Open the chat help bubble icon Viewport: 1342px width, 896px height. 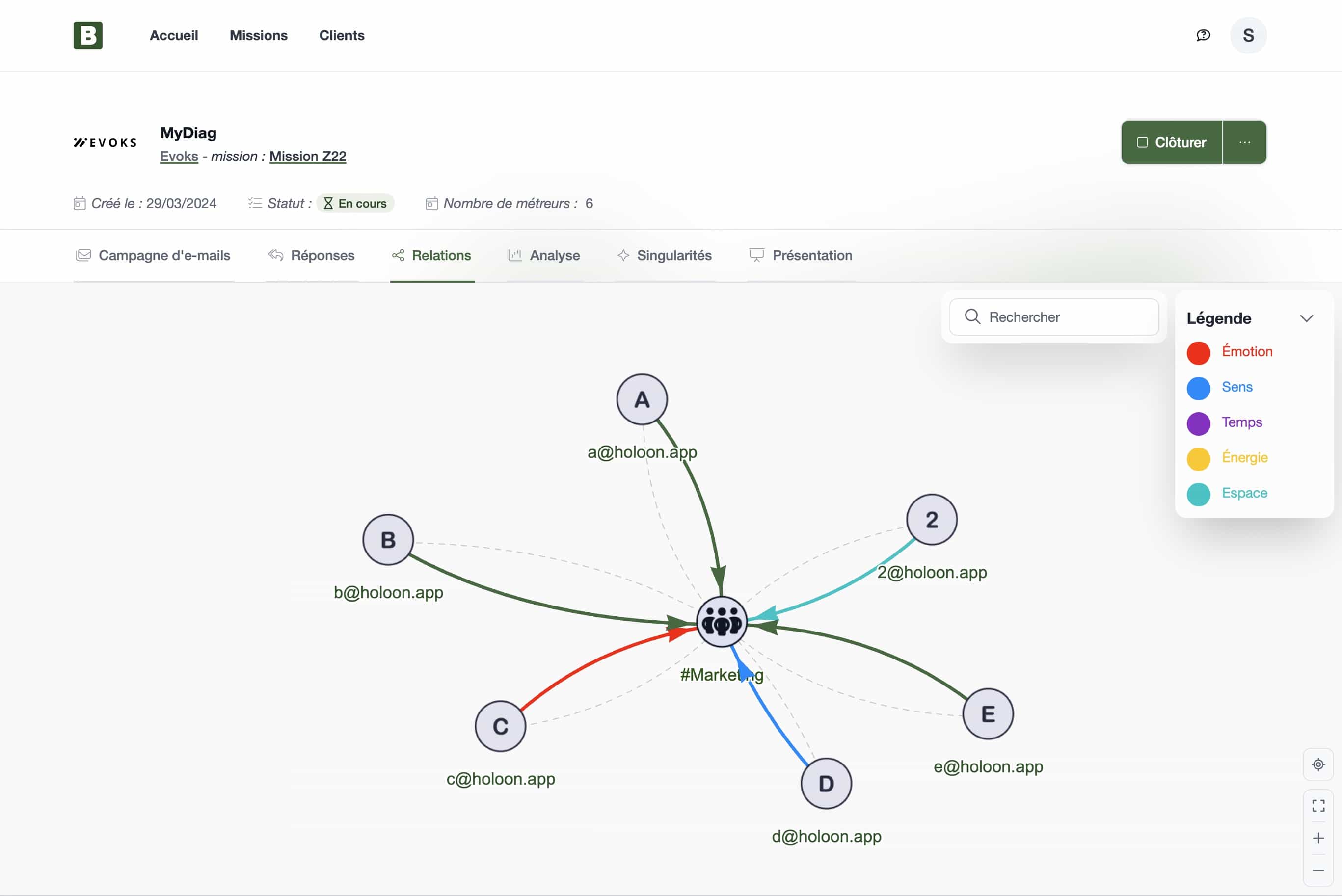coord(1203,35)
